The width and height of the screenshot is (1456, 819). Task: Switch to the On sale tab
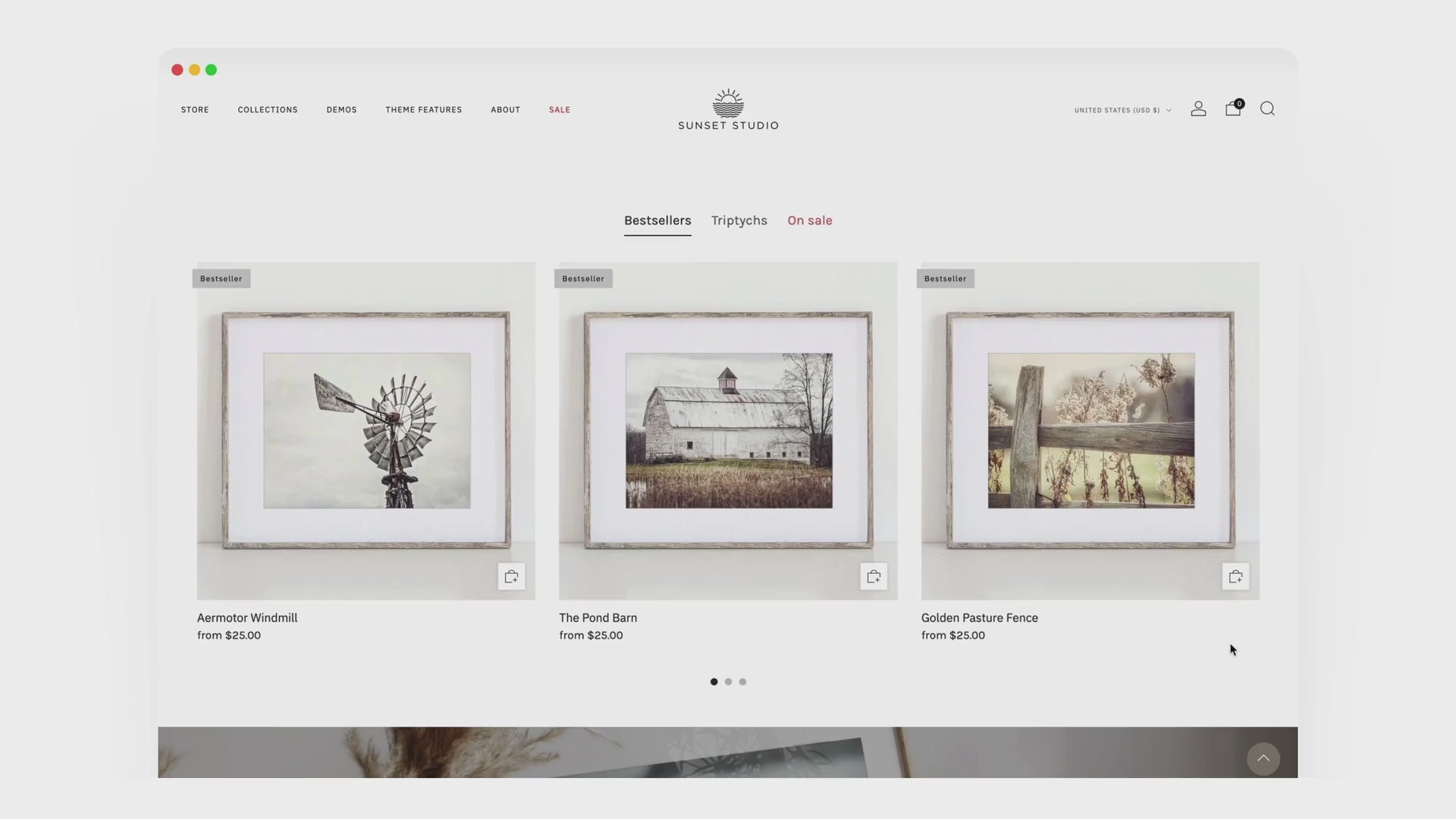click(809, 221)
